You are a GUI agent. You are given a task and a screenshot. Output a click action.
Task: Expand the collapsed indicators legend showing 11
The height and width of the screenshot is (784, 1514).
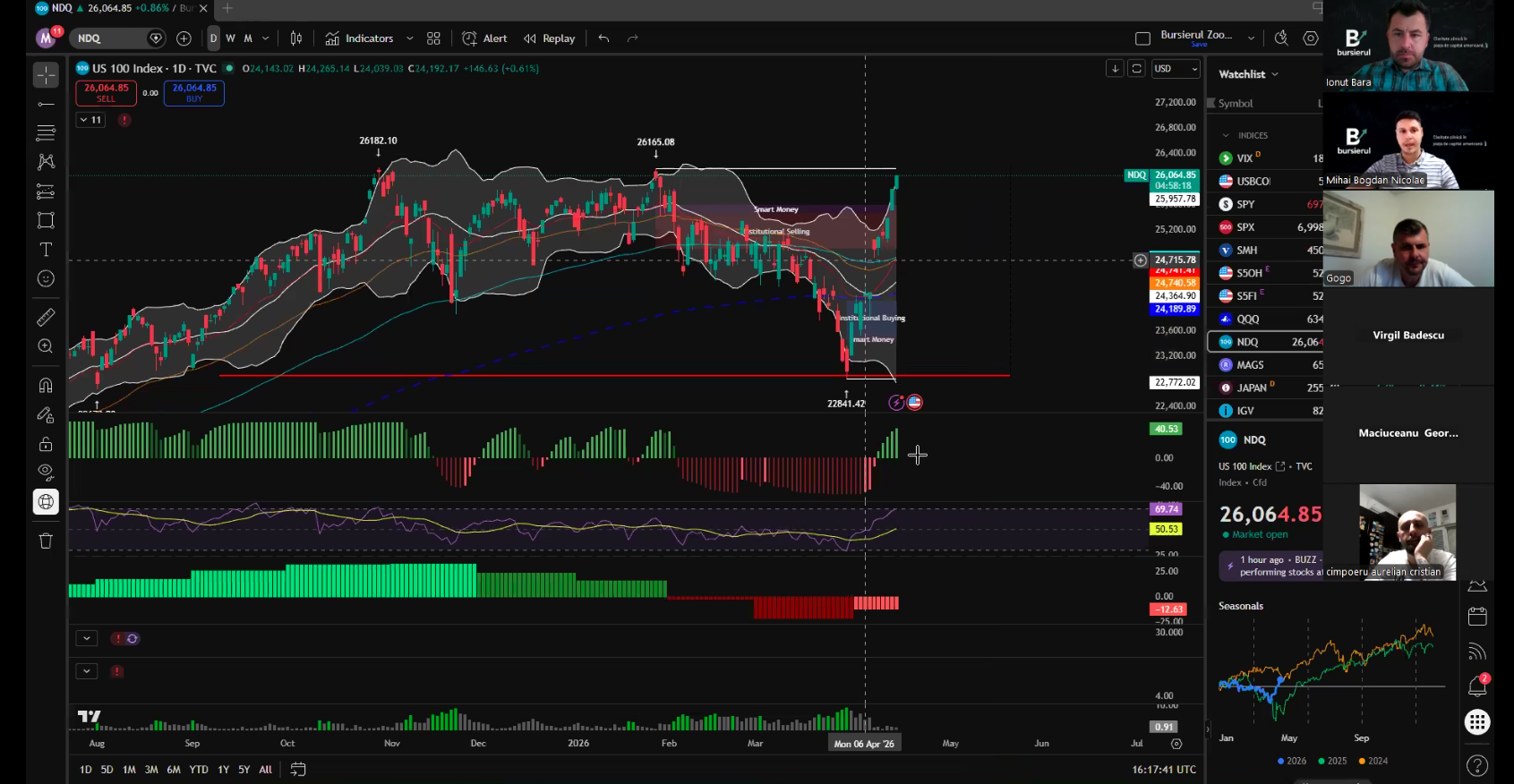click(x=90, y=120)
